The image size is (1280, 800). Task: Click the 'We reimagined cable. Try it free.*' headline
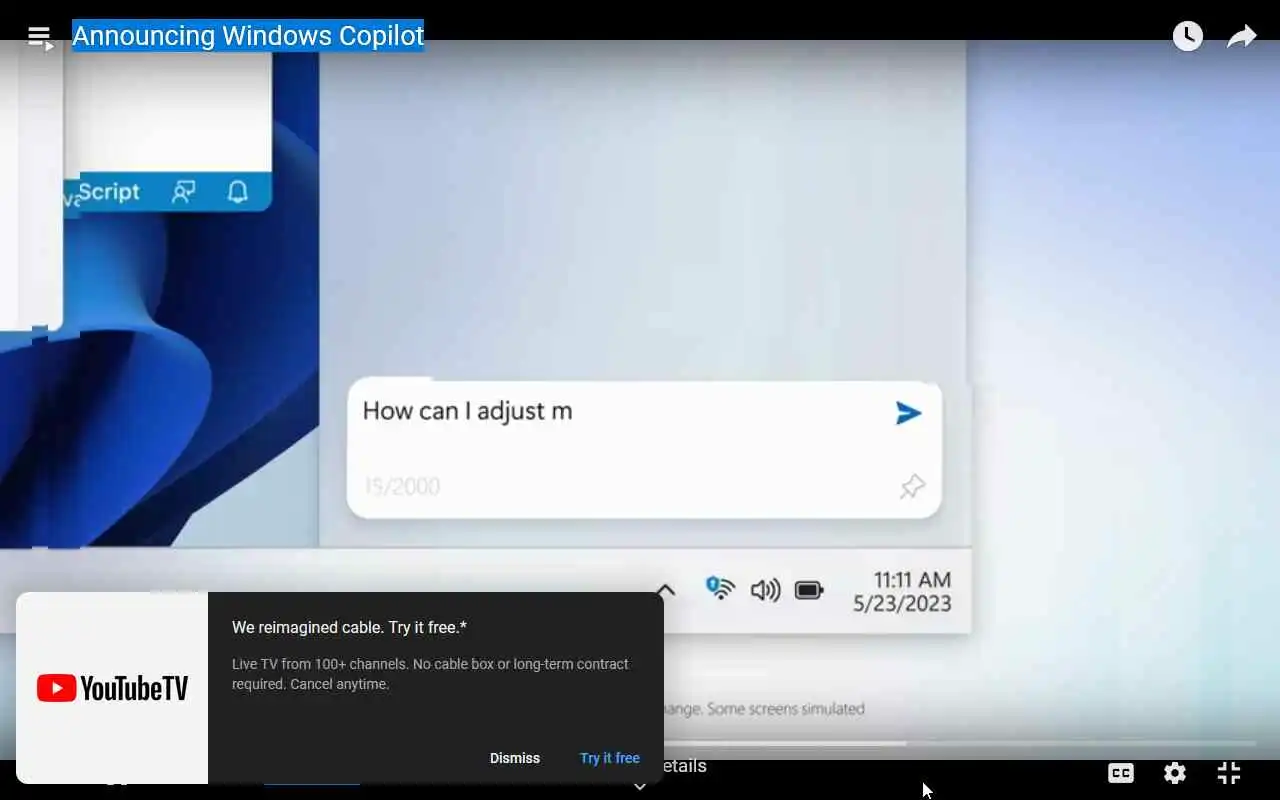[349, 627]
